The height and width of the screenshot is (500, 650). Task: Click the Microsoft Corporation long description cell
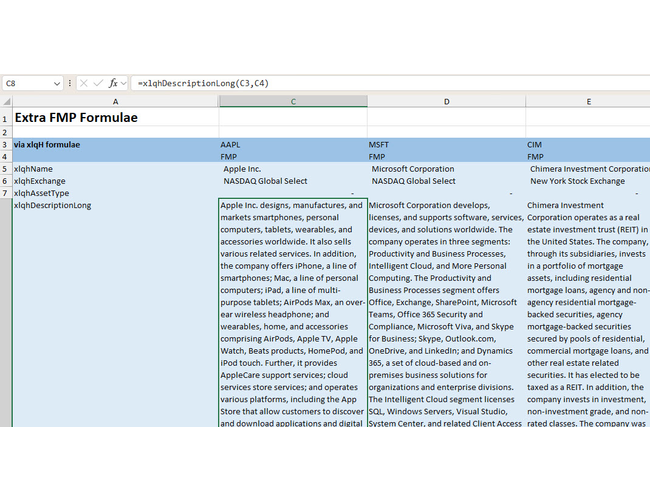tap(446, 313)
